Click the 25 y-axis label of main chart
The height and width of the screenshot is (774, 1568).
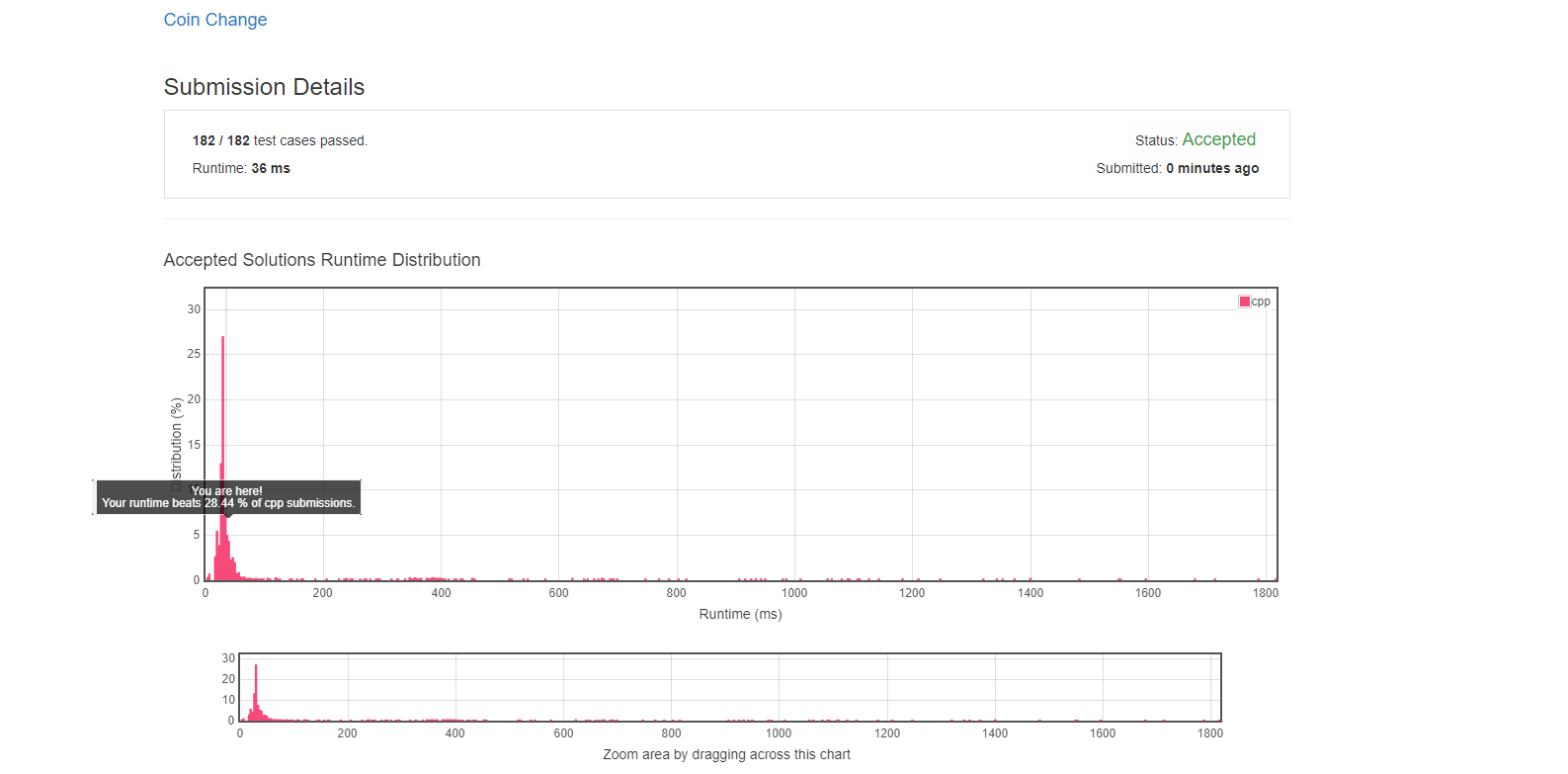[x=194, y=354]
